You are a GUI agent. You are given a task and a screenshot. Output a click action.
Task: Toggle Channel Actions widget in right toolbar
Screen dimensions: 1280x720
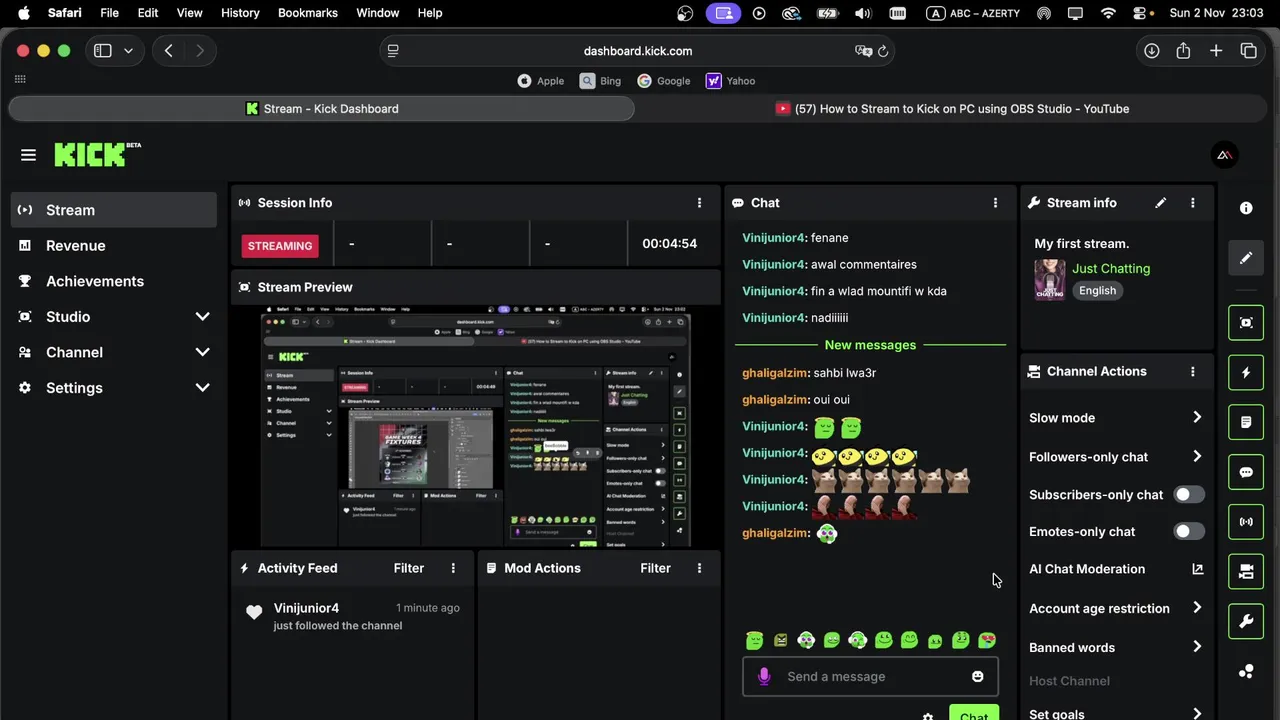[x=1246, y=572]
